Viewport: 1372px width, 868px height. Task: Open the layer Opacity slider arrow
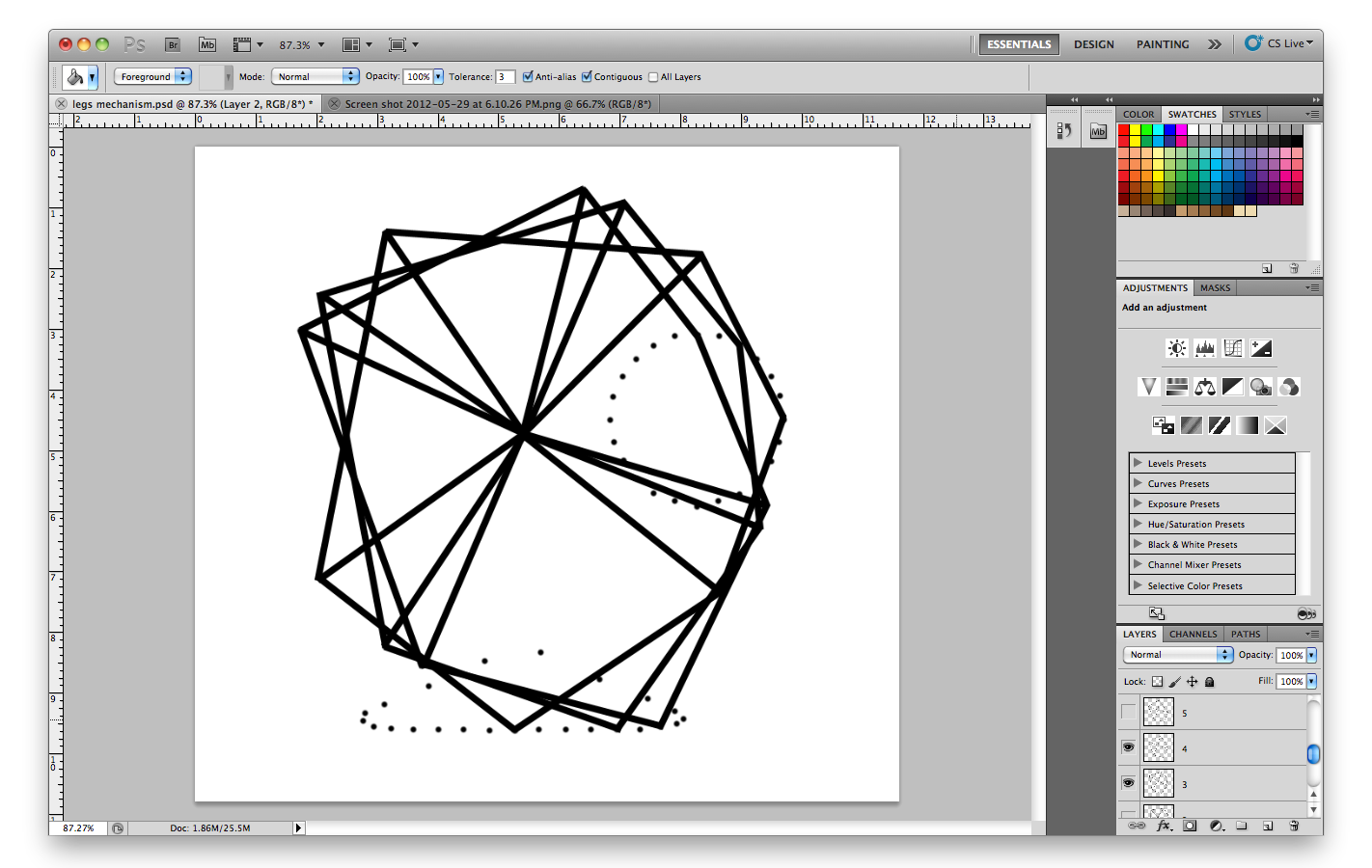(x=1311, y=655)
